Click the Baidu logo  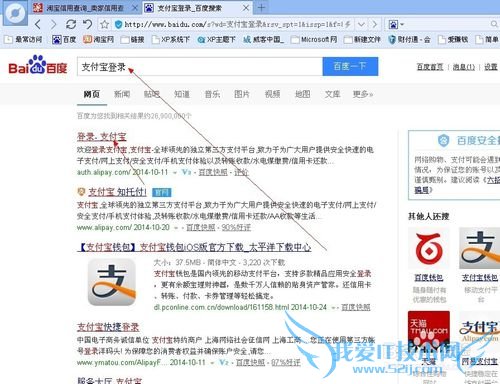click(38, 65)
